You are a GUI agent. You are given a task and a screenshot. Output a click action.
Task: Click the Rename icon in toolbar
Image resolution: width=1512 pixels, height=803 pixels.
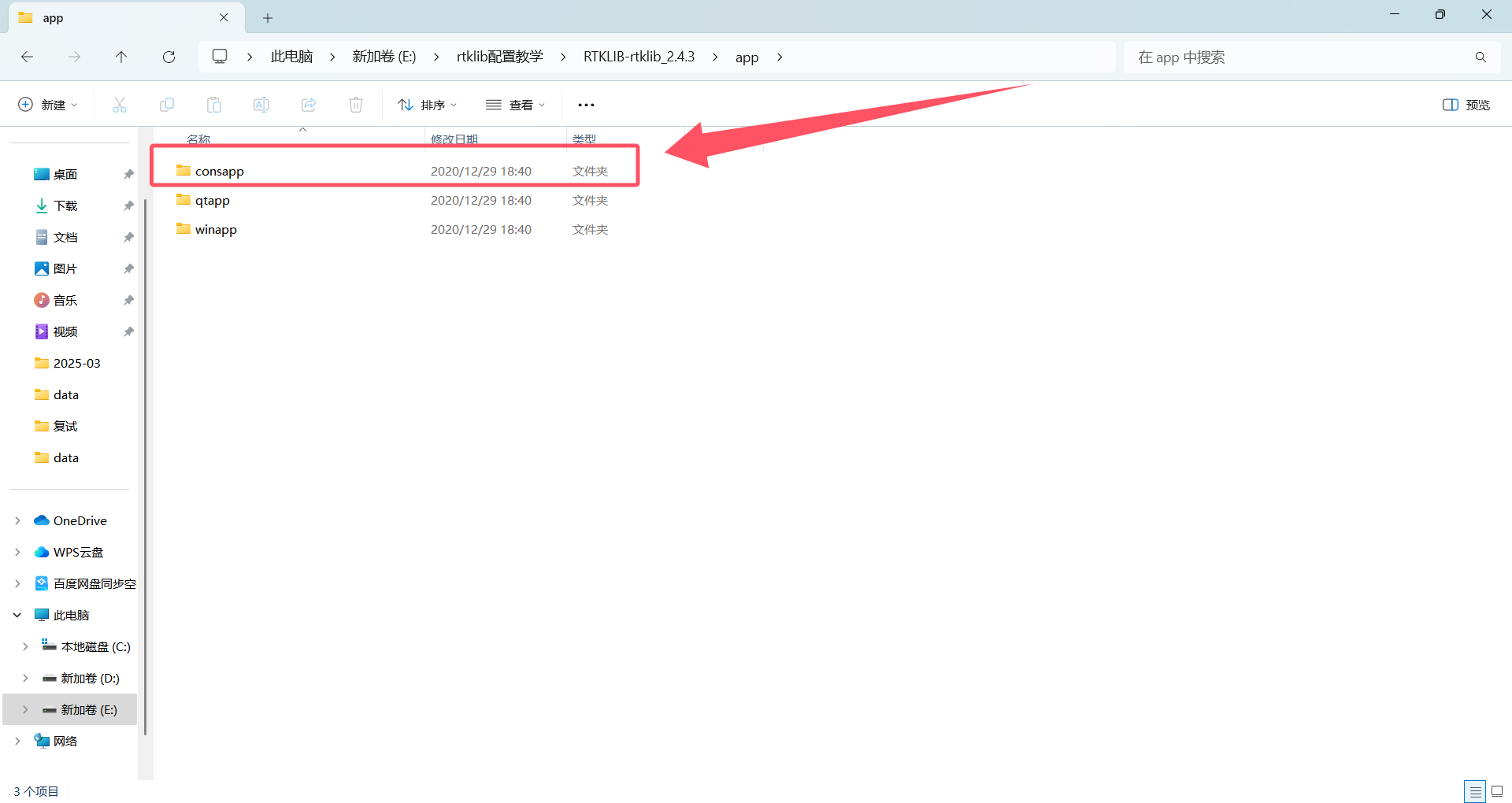(x=261, y=104)
